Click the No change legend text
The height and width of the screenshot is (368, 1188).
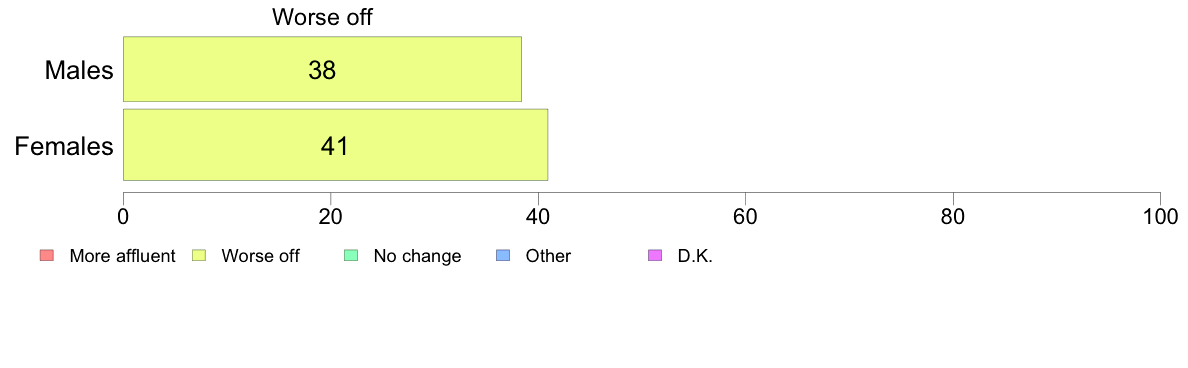coord(417,256)
